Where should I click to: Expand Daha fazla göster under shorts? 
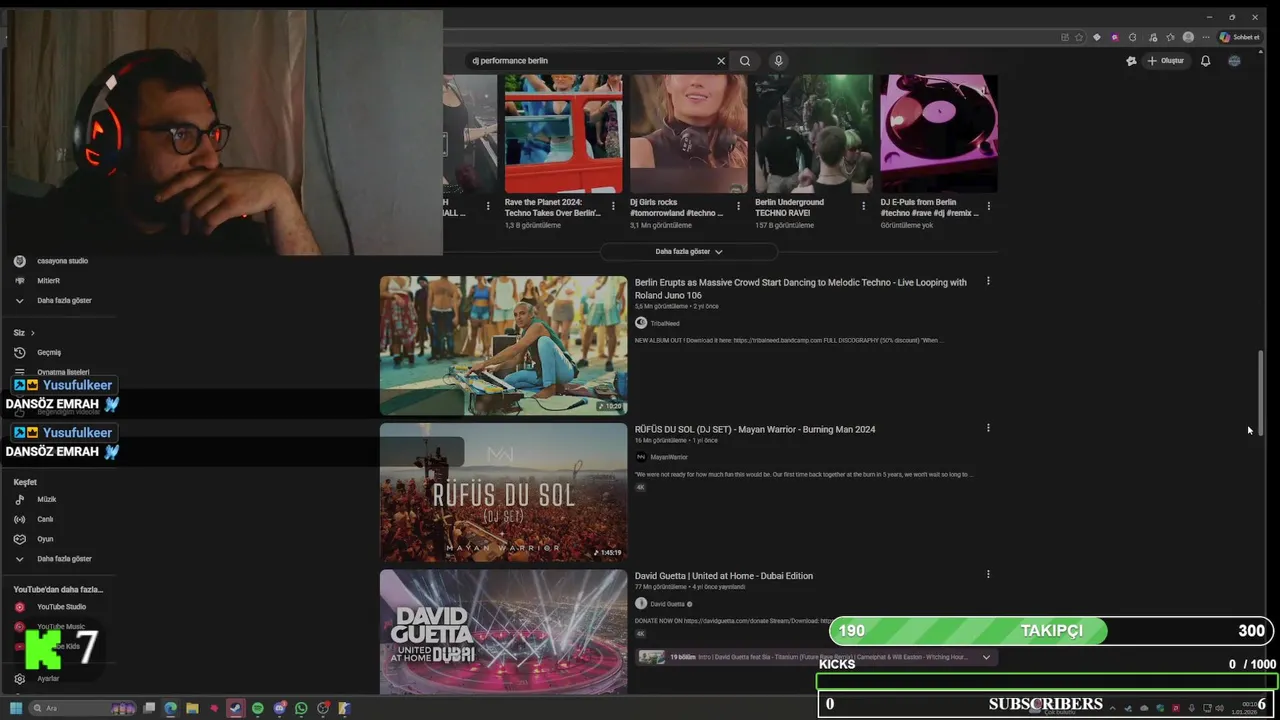pyautogui.click(x=689, y=252)
